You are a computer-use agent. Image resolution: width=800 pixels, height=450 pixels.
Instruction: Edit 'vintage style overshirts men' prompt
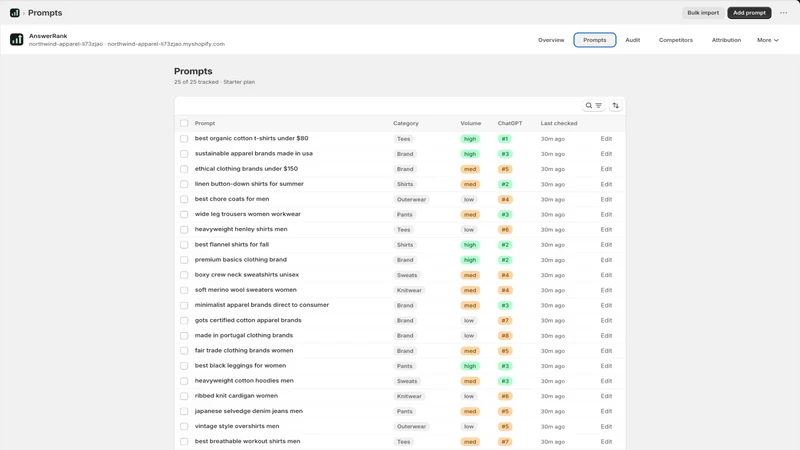coord(606,427)
